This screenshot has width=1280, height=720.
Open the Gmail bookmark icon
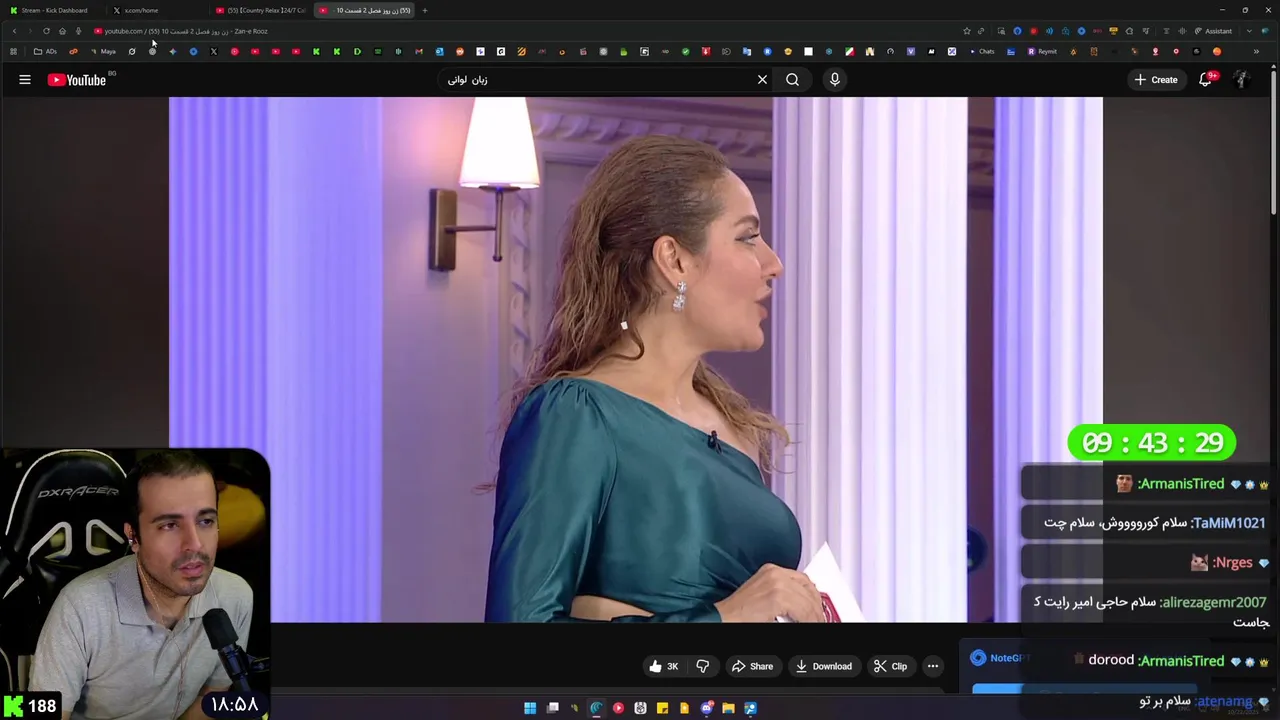(x=419, y=51)
